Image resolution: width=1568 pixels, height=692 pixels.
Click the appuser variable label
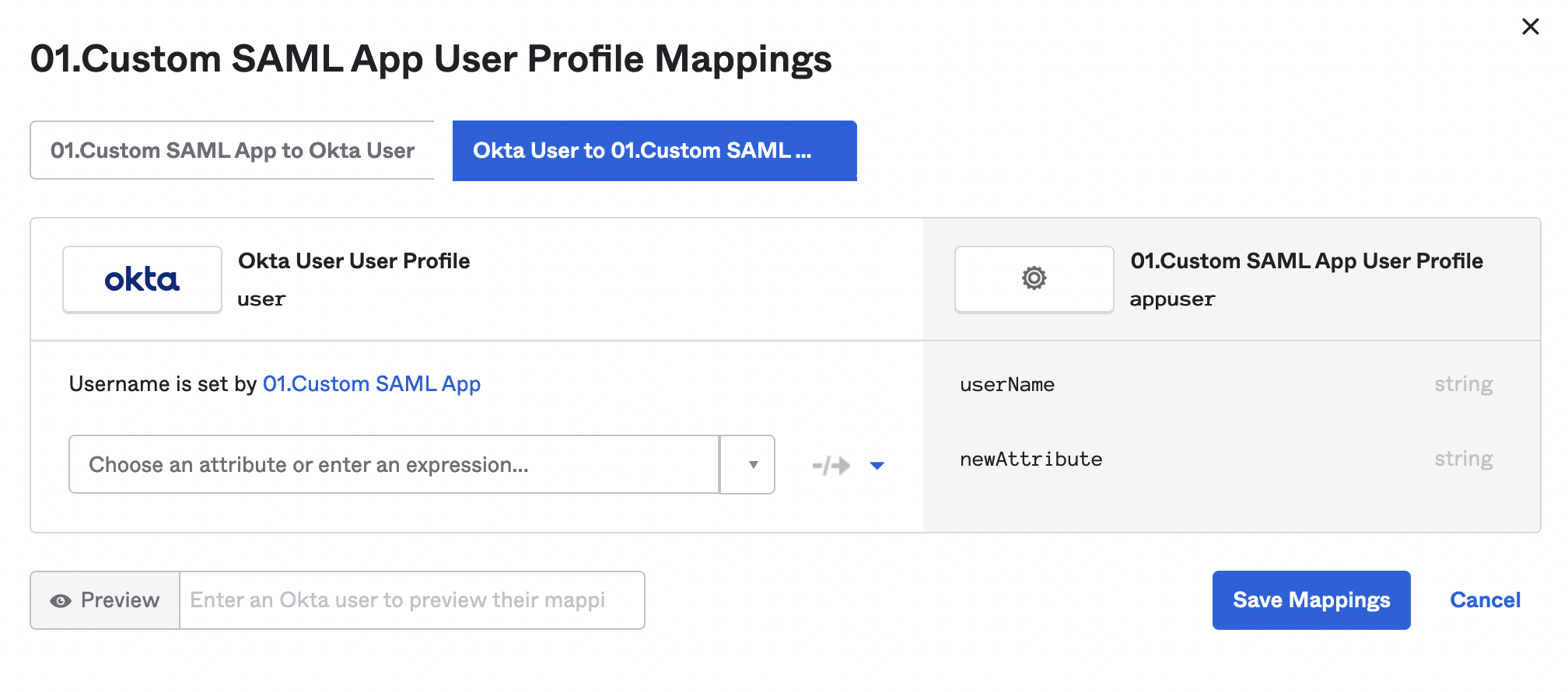coord(1172,299)
